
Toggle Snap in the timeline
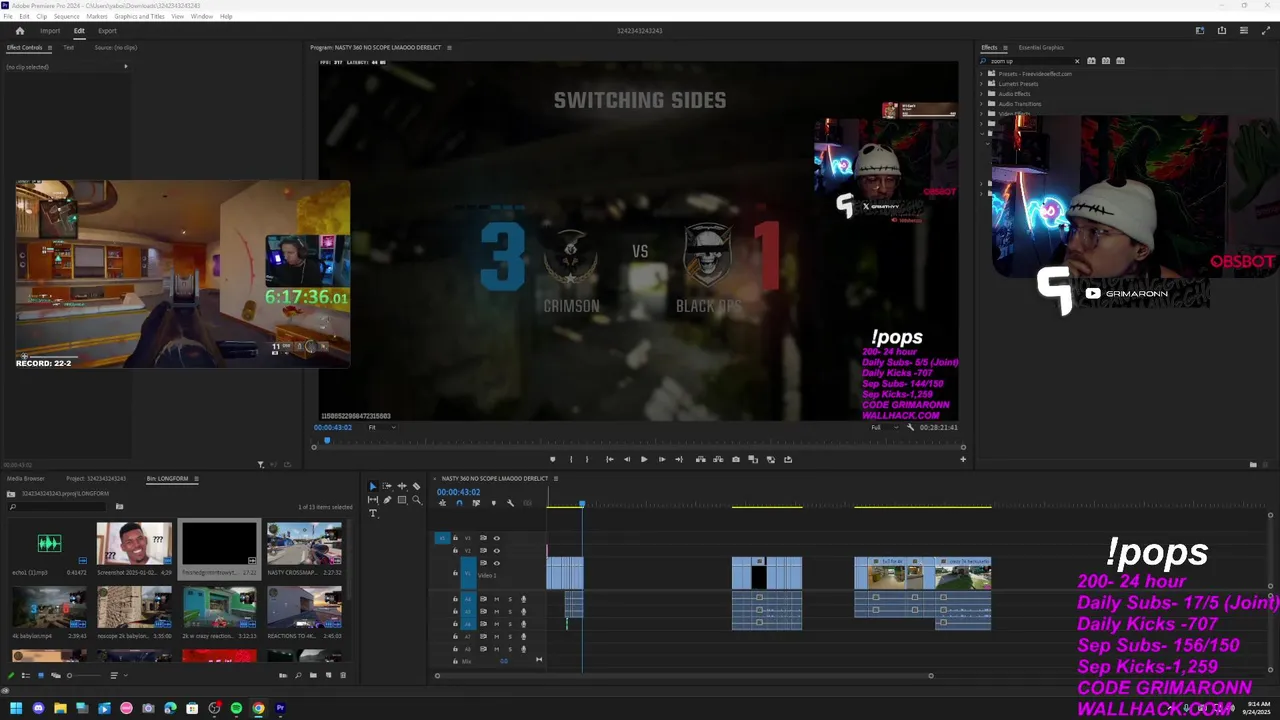pos(459,503)
